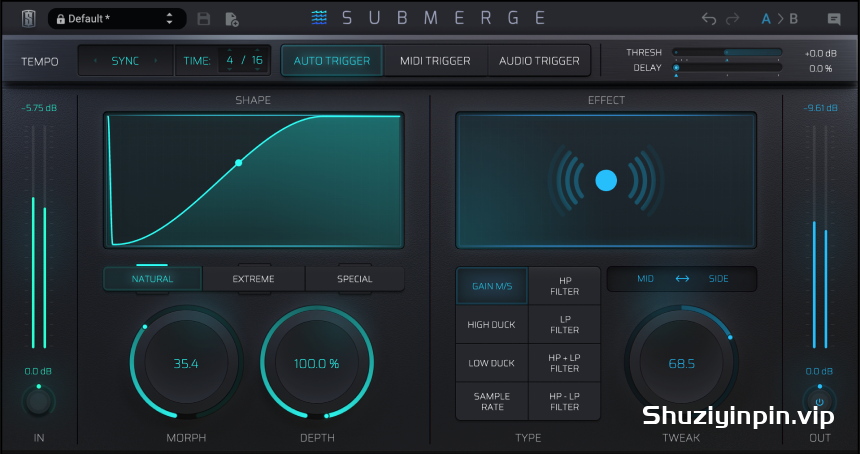Click the Submerge wave logo icon

tap(319, 18)
